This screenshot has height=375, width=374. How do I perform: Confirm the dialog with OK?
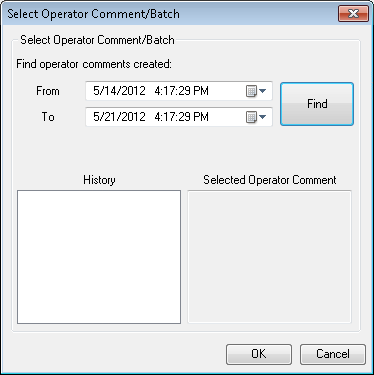point(259,354)
